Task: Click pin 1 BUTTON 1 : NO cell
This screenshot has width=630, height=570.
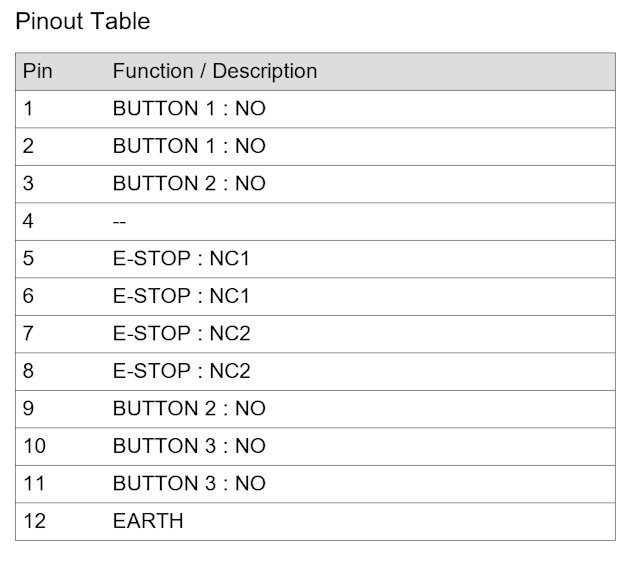Action: click(189, 109)
